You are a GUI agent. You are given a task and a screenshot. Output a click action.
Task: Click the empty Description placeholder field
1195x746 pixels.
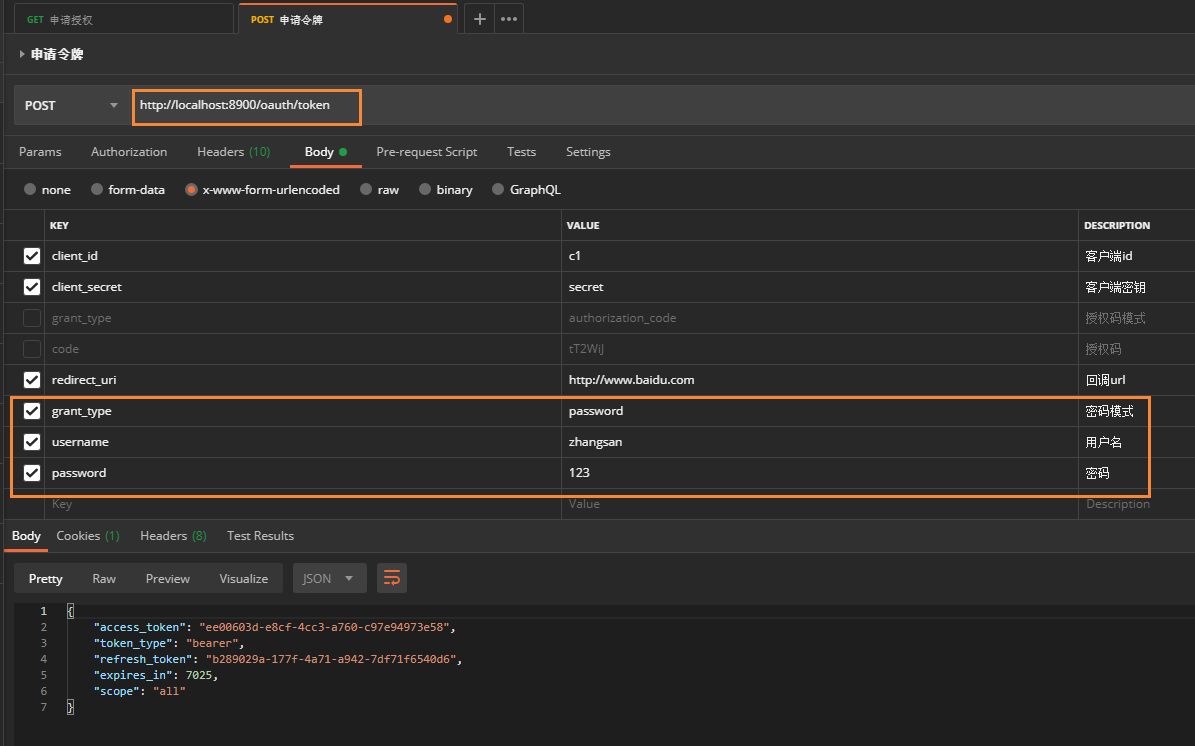[x=1136, y=504]
